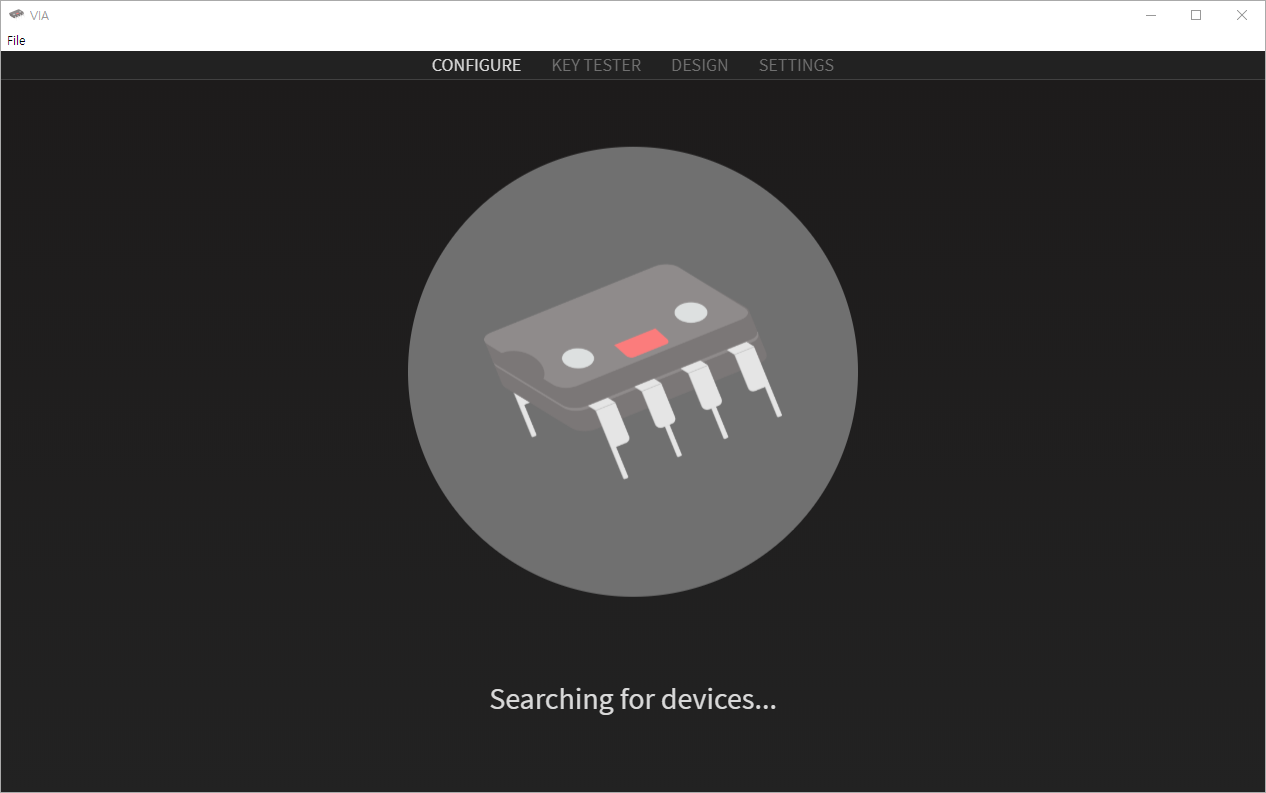The image size is (1266, 793).
Task: Click the chip's front-left pin leg
Action: pos(611,437)
